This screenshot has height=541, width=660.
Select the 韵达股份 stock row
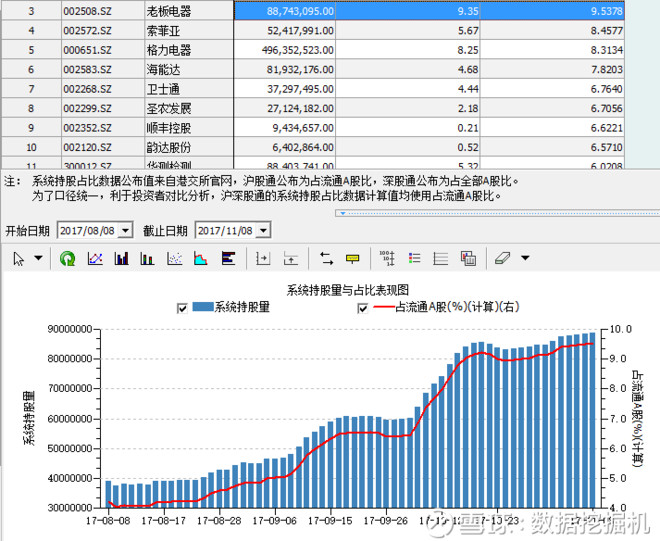[x=313, y=147]
